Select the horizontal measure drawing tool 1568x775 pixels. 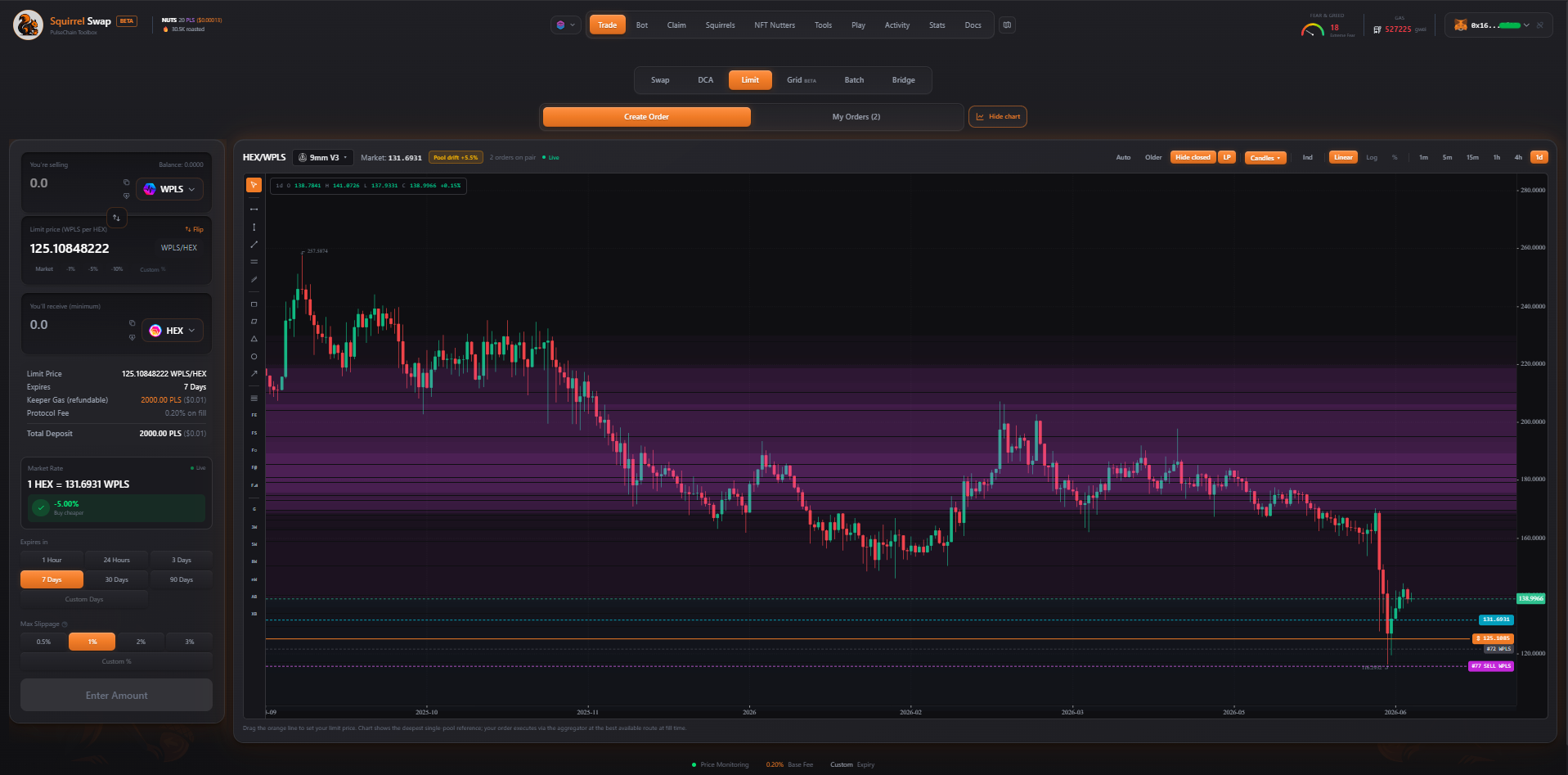pyautogui.click(x=254, y=210)
